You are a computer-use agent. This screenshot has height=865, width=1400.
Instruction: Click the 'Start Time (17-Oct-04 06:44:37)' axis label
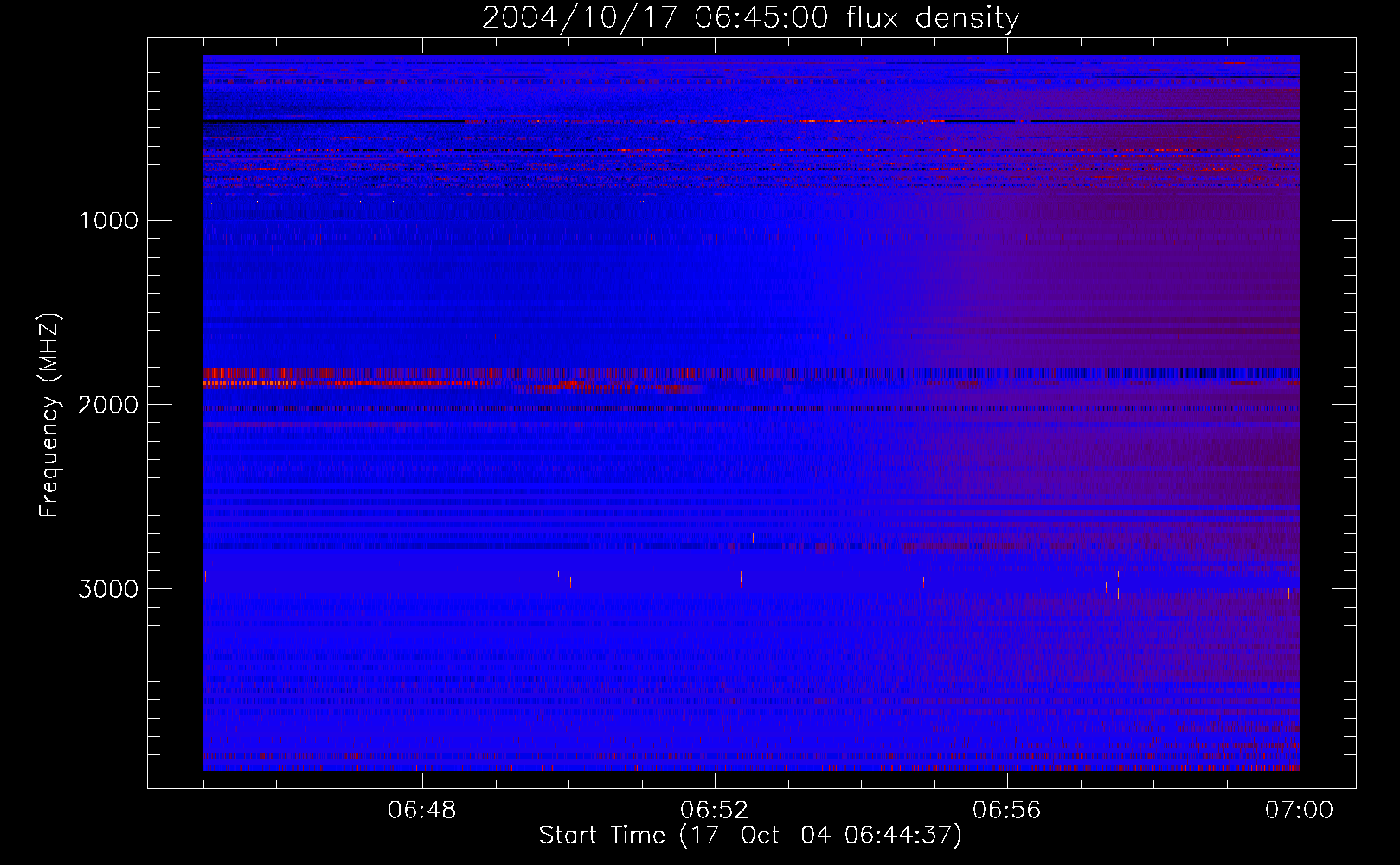coord(750,836)
